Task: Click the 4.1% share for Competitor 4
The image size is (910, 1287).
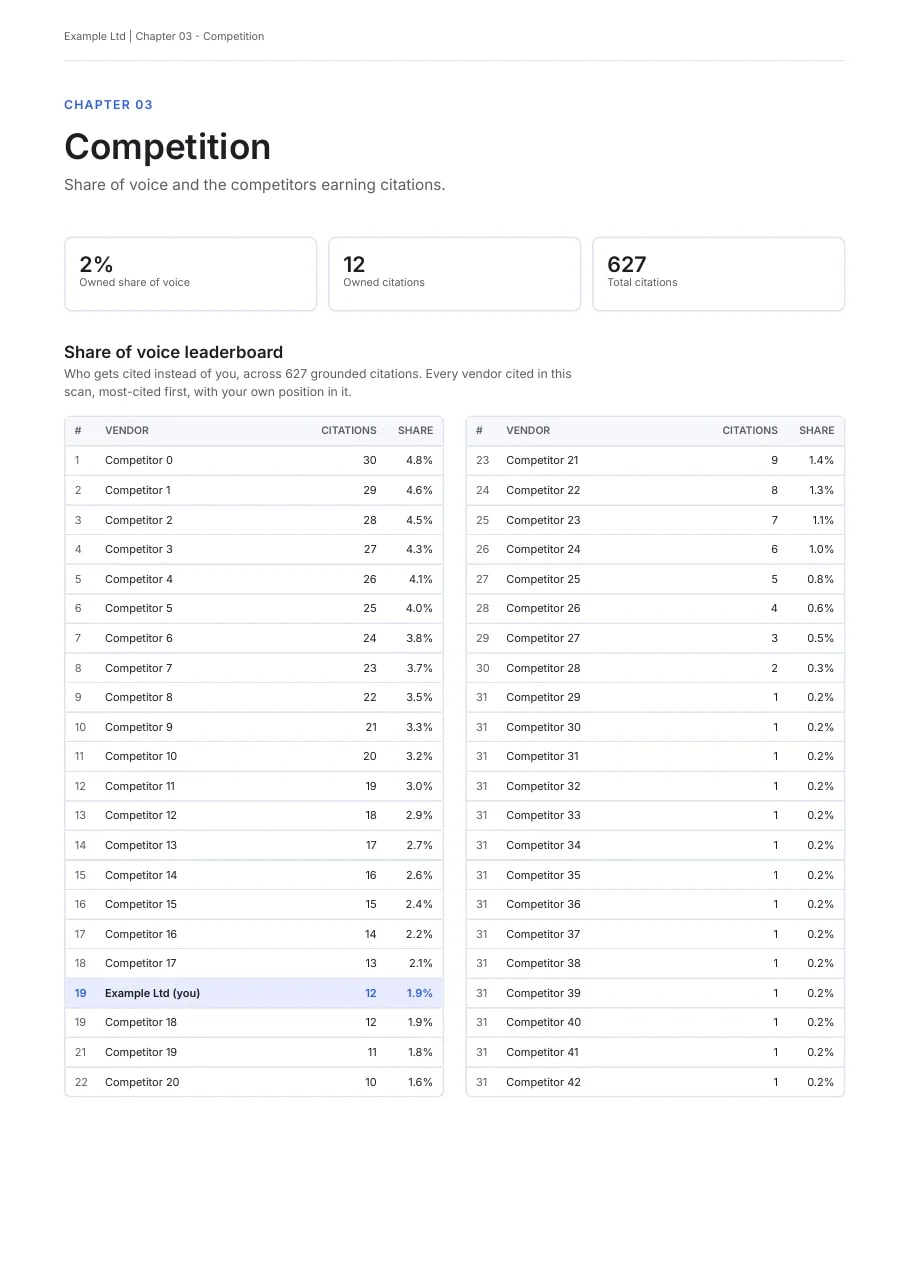Action: [421, 579]
